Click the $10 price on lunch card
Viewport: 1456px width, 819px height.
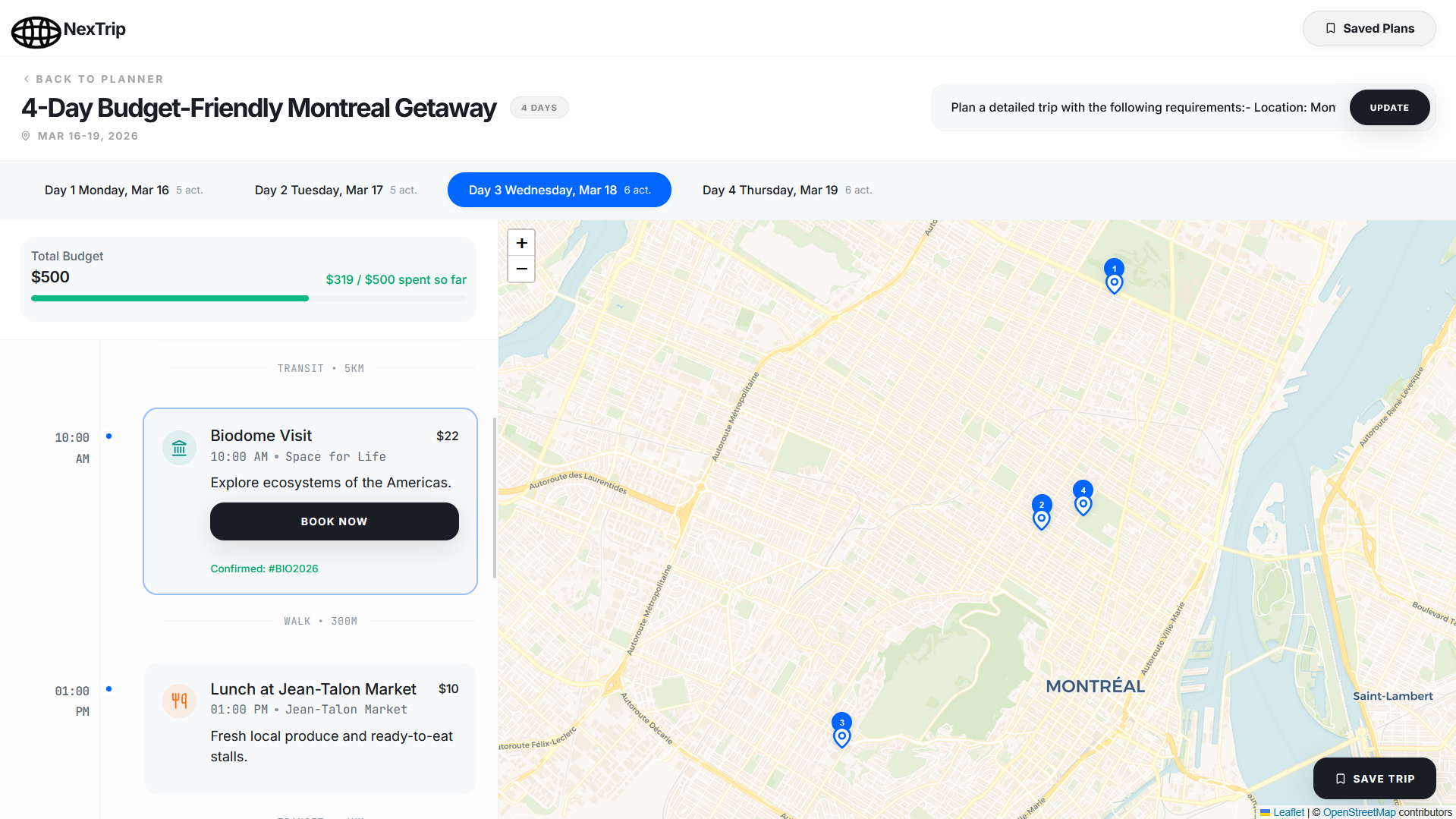pos(448,689)
